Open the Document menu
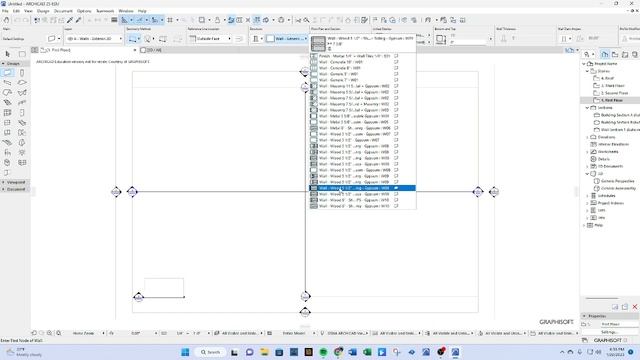Screen dimensions: 640x360 pyautogui.click(x=63, y=11)
